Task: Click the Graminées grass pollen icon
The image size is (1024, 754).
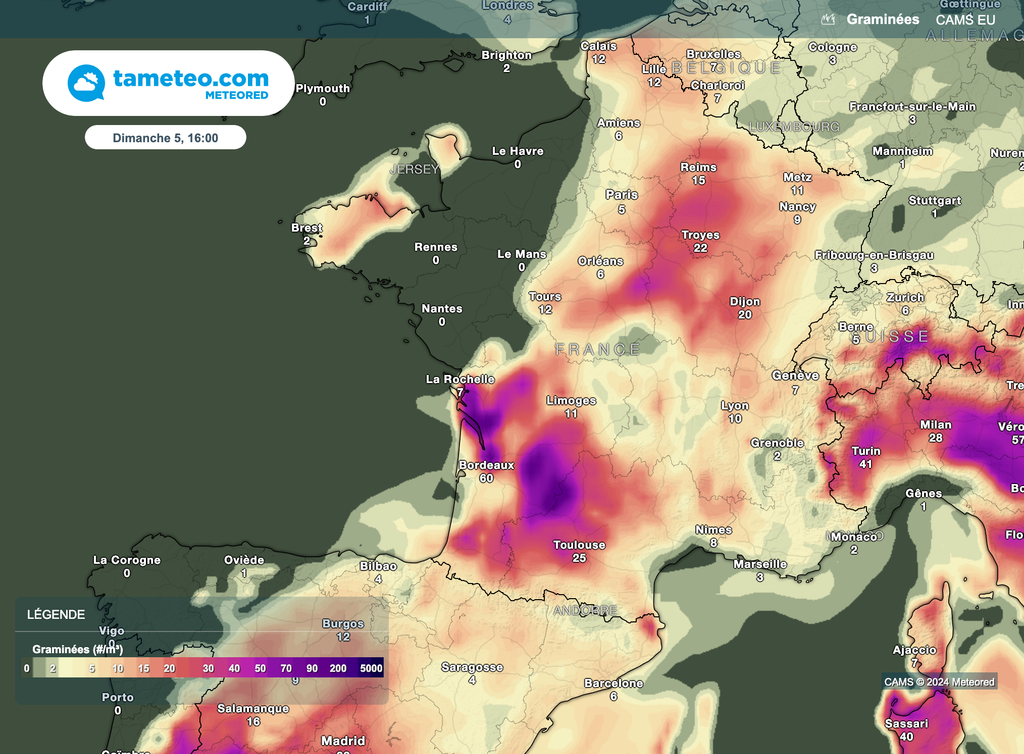Action: (827, 18)
